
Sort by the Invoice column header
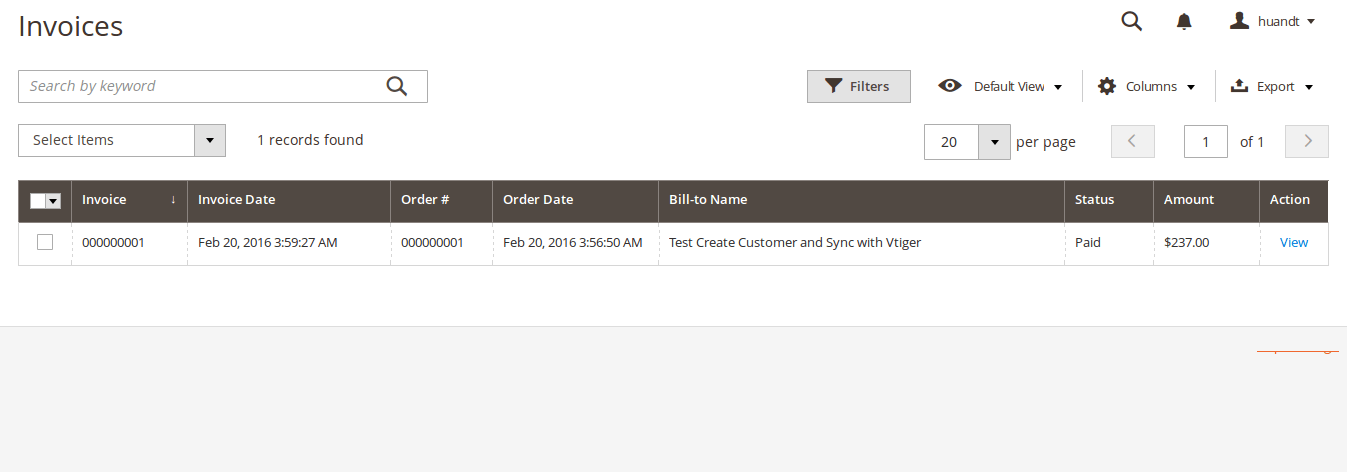(x=105, y=199)
